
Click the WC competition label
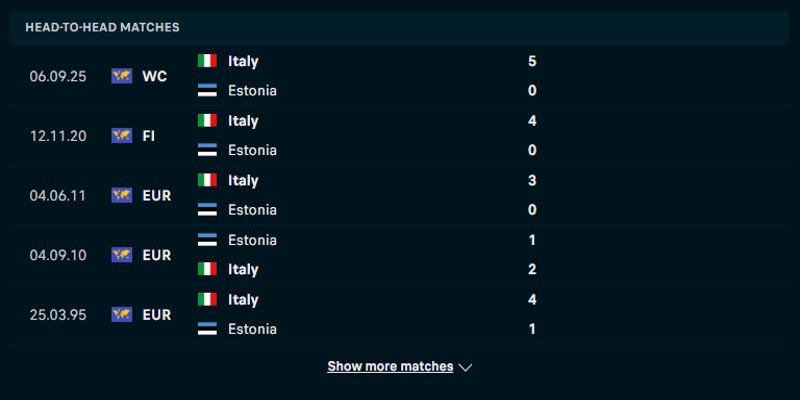(x=154, y=76)
